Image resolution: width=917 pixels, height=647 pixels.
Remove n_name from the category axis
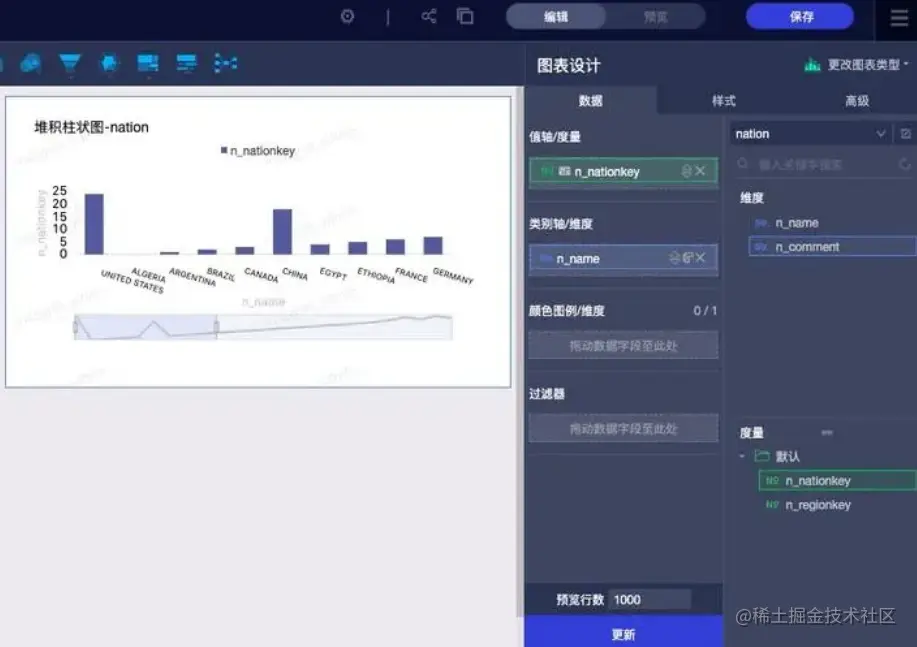click(701, 257)
